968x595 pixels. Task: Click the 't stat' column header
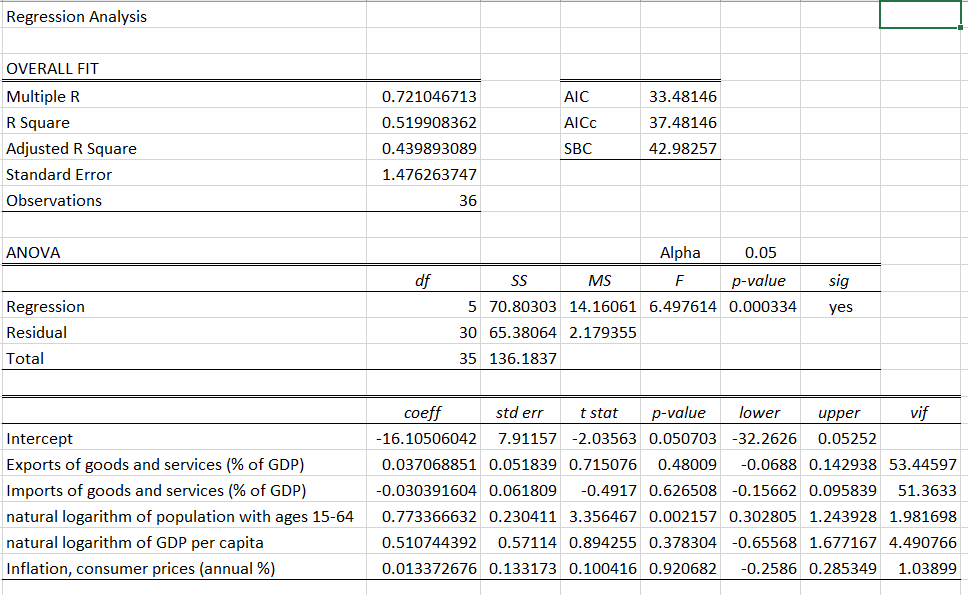pyautogui.click(x=599, y=413)
